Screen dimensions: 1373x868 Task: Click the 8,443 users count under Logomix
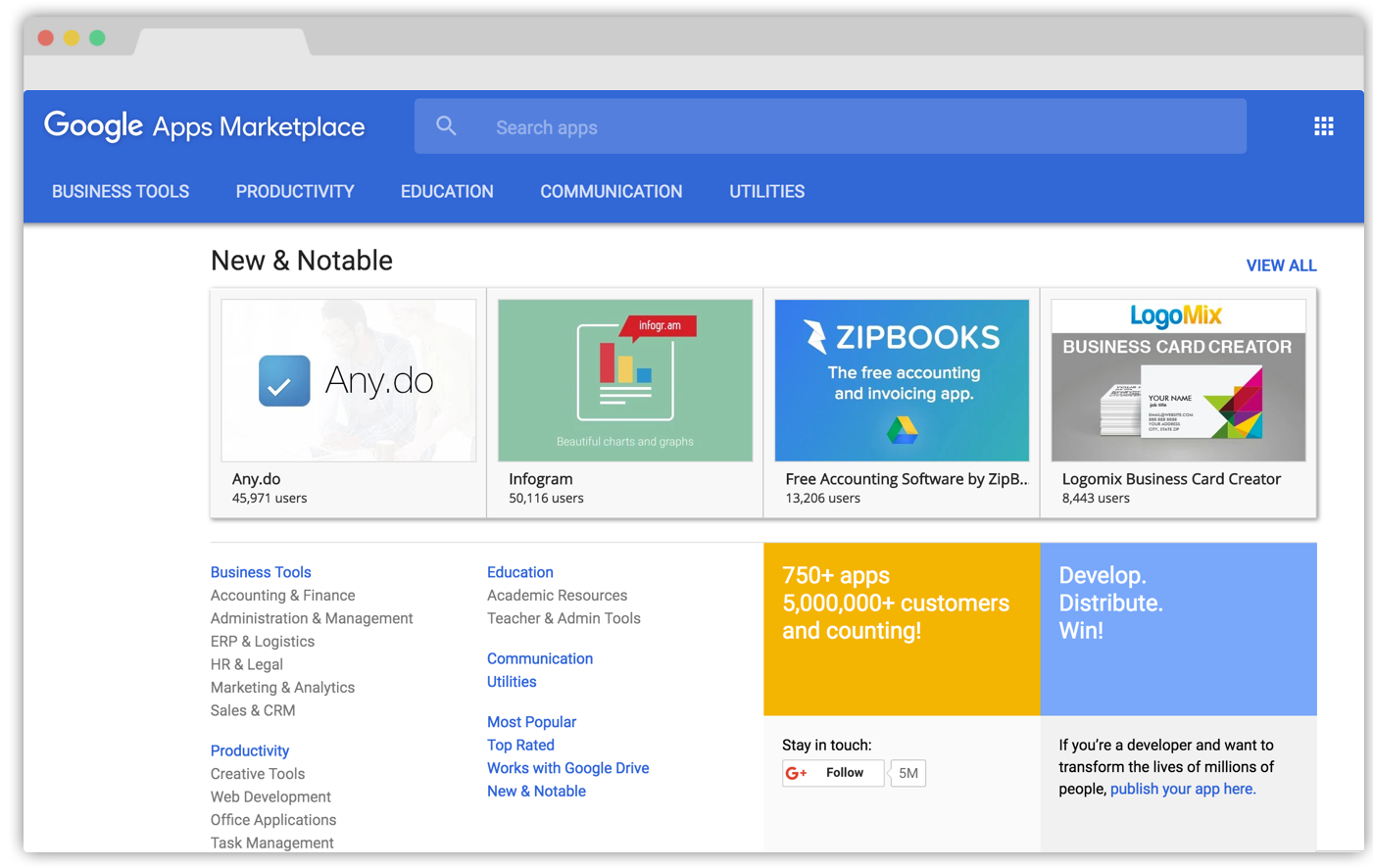click(1096, 499)
